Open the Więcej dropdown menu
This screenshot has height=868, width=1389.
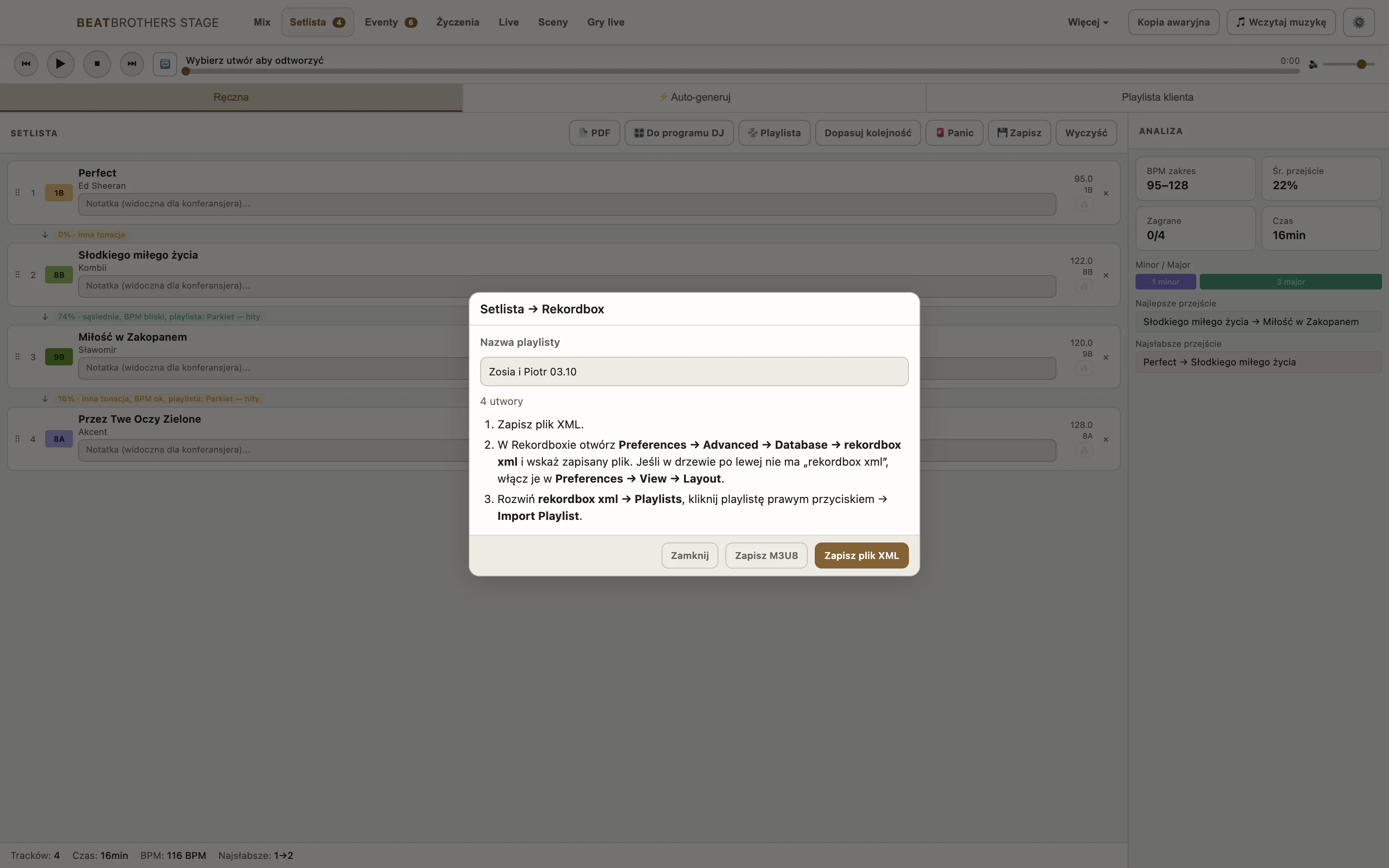(x=1088, y=23)
